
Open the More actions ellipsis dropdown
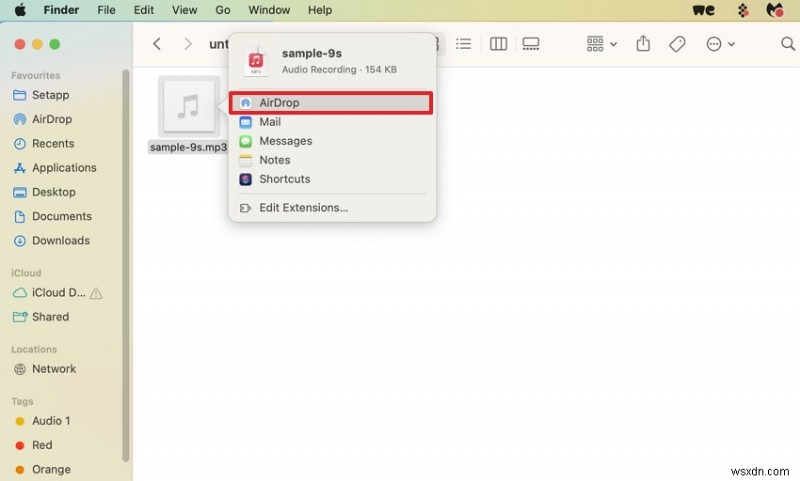(720, 44)
